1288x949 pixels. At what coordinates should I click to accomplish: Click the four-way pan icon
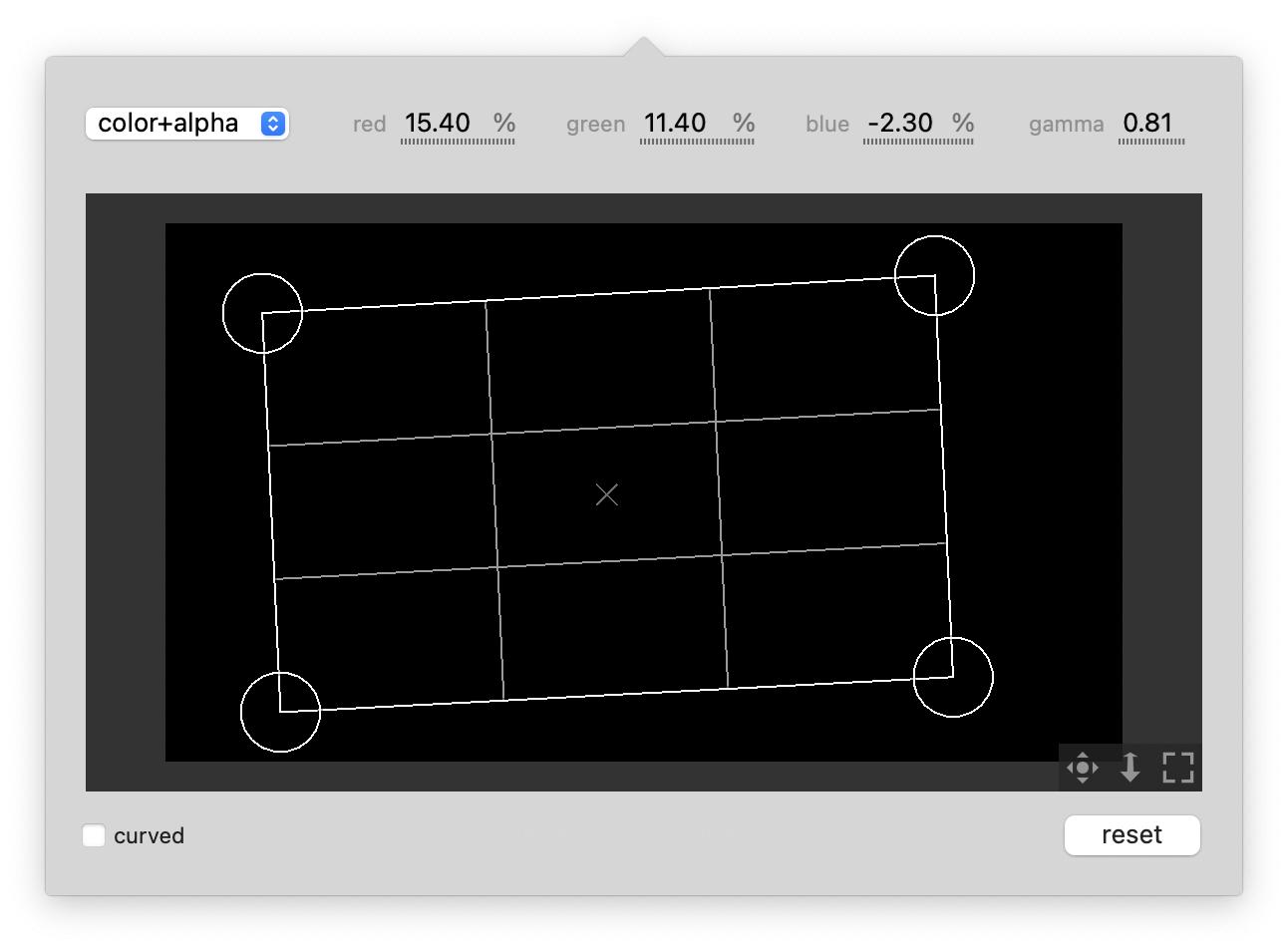[1082, 768]
